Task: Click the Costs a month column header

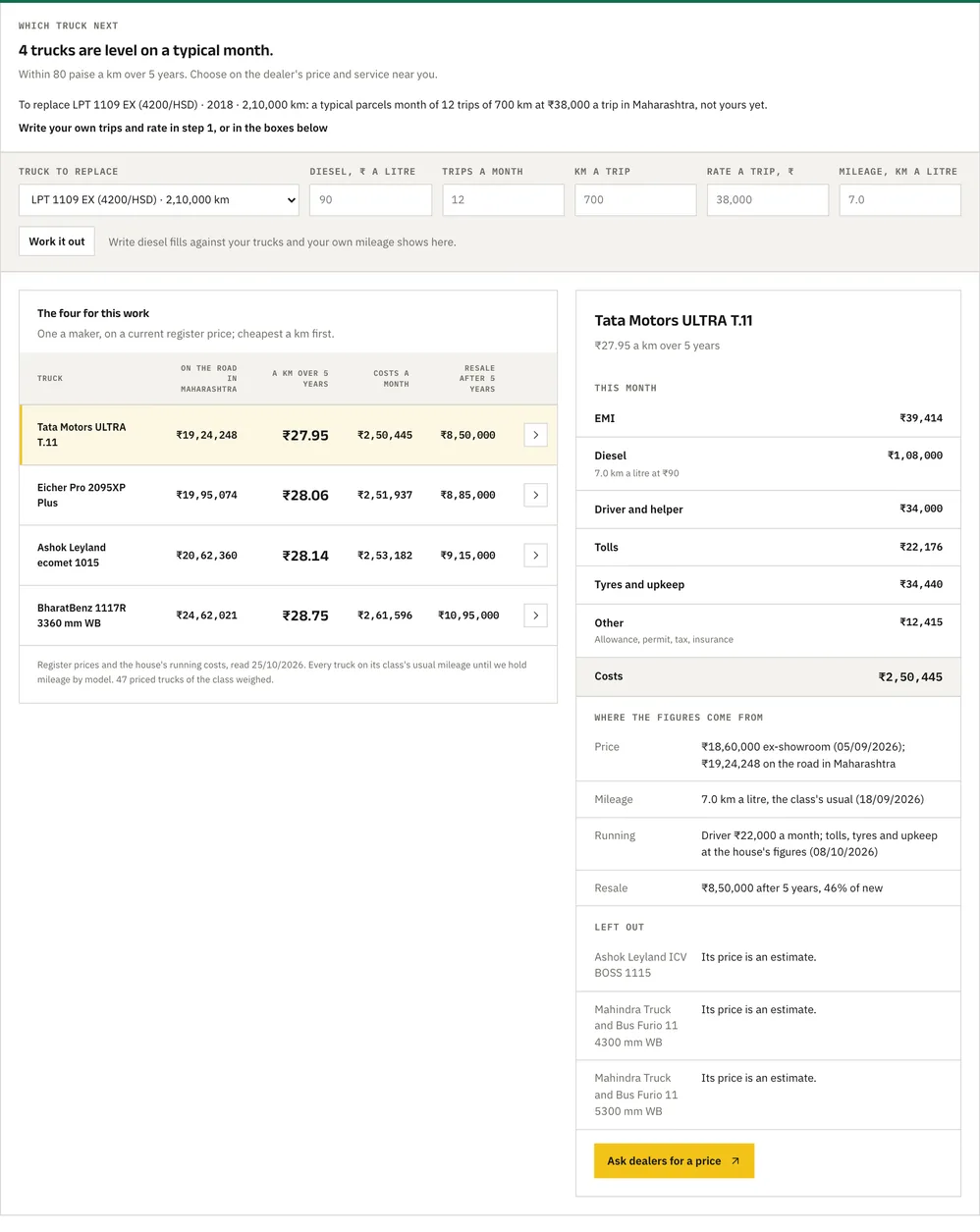Action: pos(391,379)
